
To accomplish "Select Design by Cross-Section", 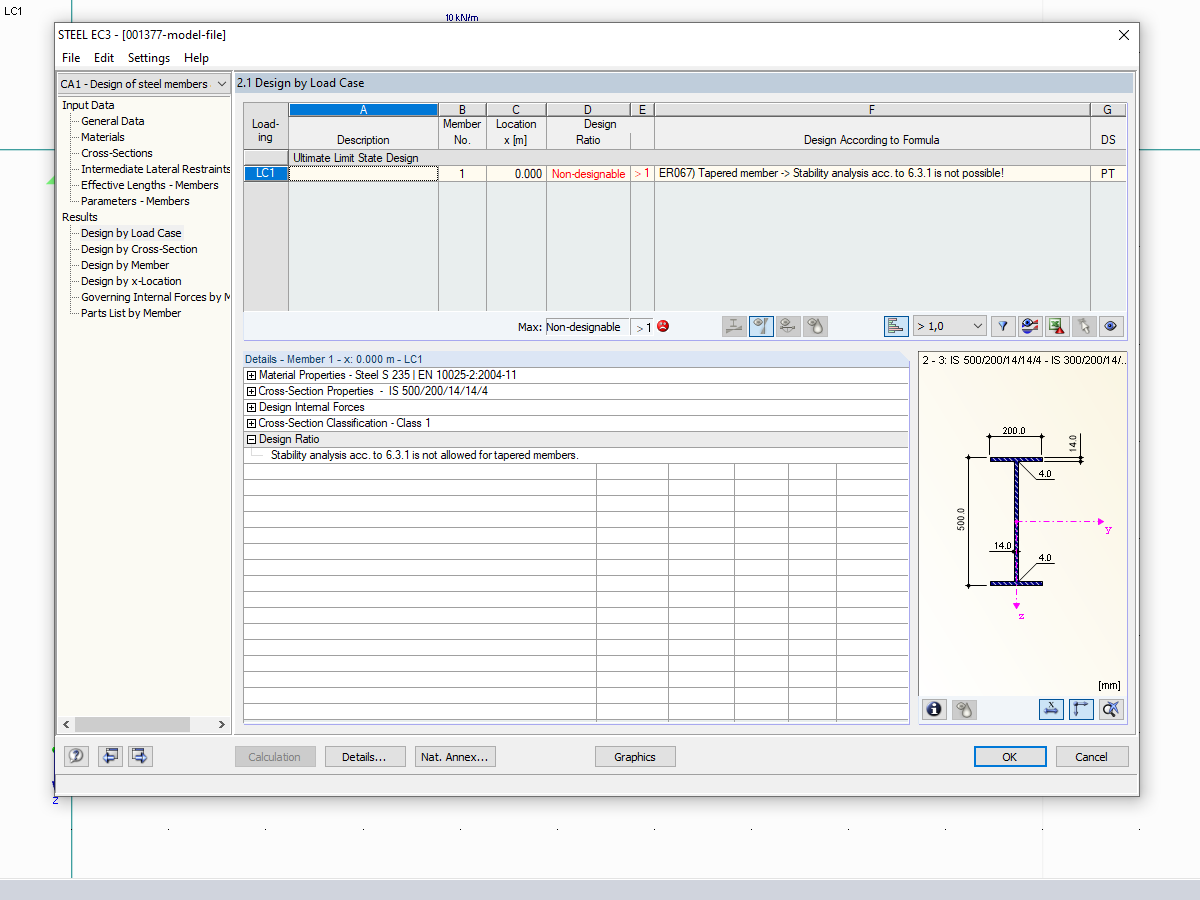I will tap(139, 249).
